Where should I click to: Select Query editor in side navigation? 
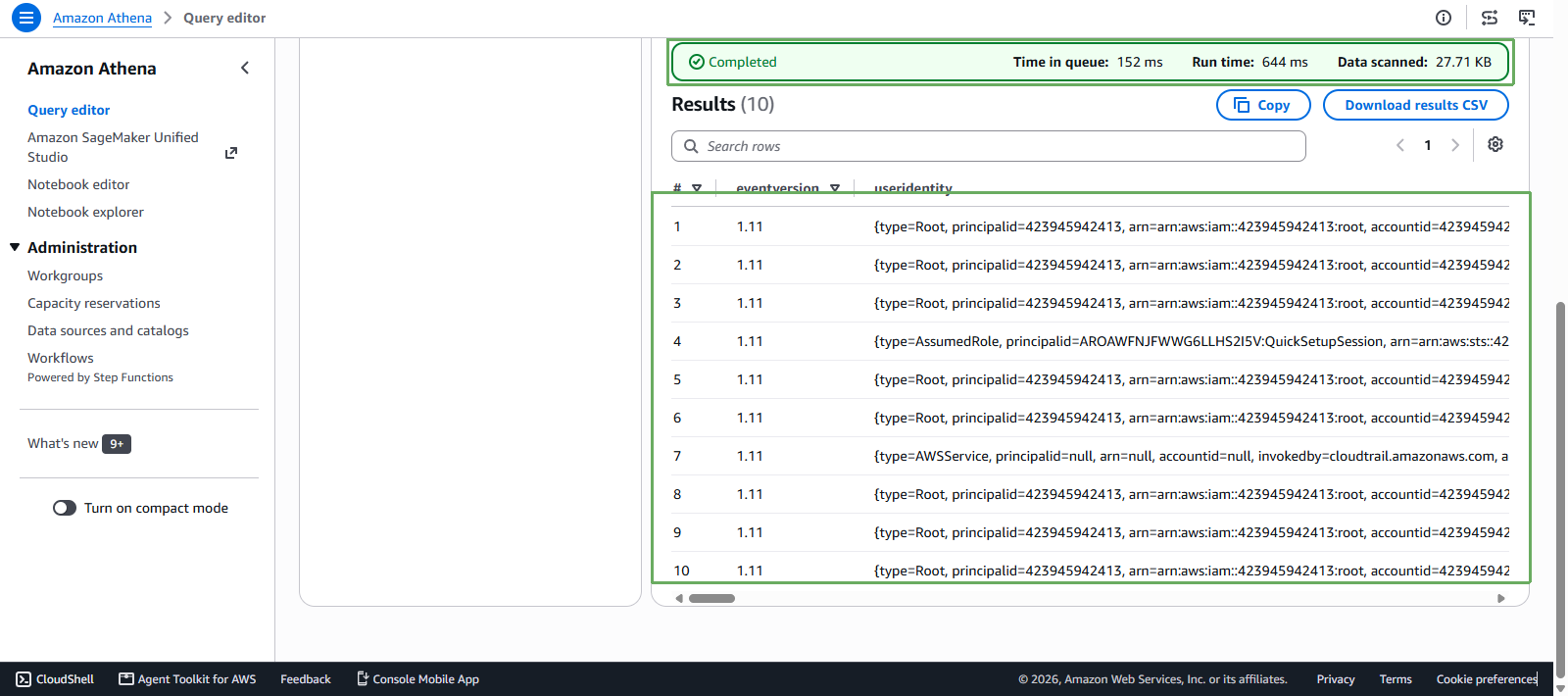pos(69,110)
